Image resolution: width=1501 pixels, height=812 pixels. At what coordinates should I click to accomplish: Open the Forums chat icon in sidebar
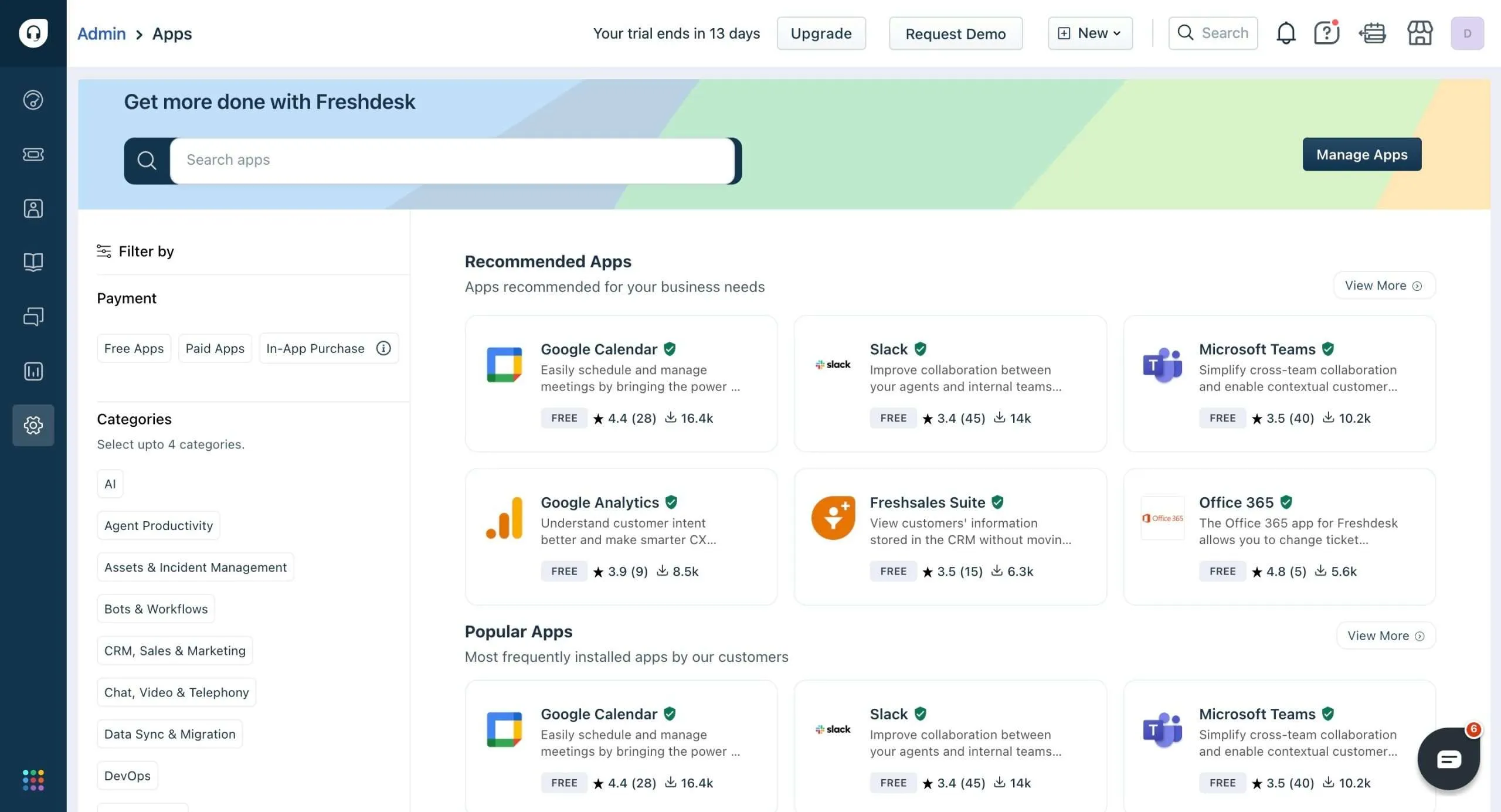pos(33,317)
